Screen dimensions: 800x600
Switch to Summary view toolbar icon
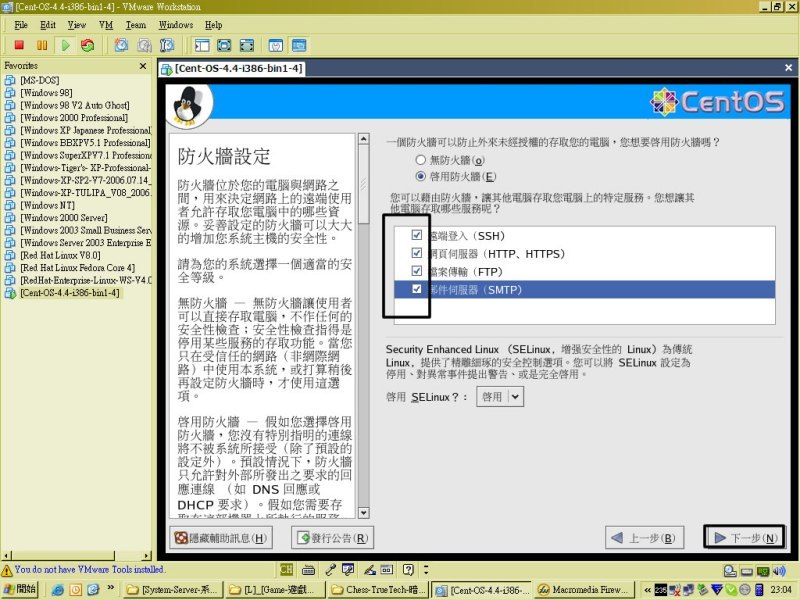(x=276, y=45)
